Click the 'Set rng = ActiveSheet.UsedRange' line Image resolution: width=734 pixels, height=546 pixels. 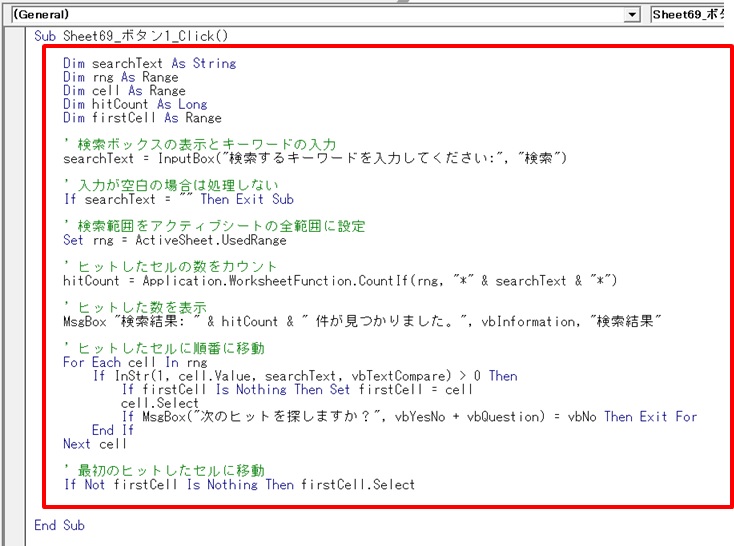click(x=175, y=240)
